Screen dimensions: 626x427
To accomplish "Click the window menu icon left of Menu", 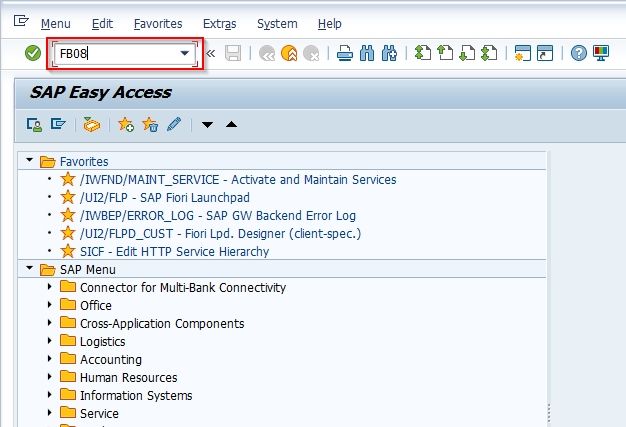I will click(x=21, y=20).
